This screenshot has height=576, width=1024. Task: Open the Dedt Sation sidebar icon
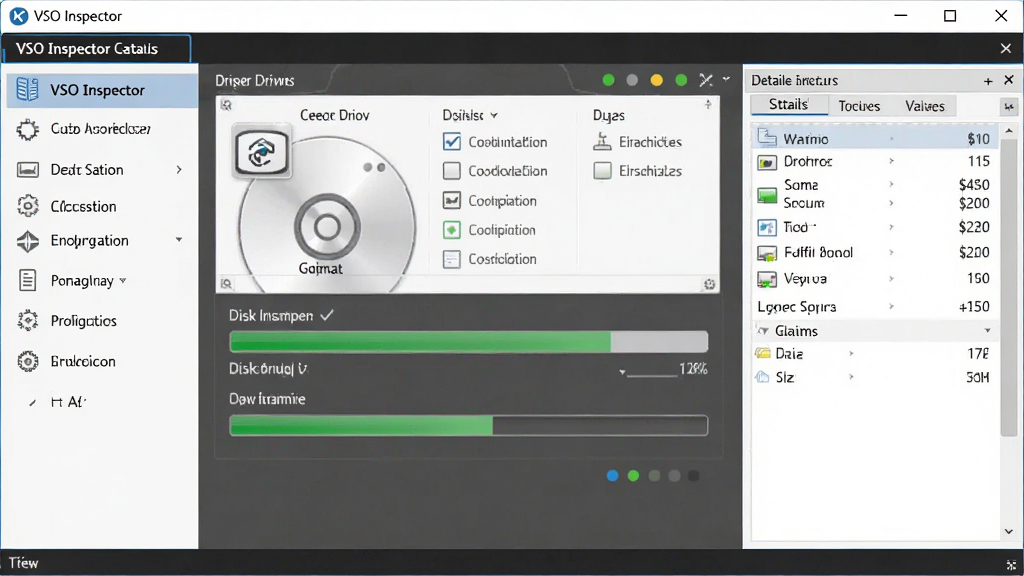click(27, 170)
